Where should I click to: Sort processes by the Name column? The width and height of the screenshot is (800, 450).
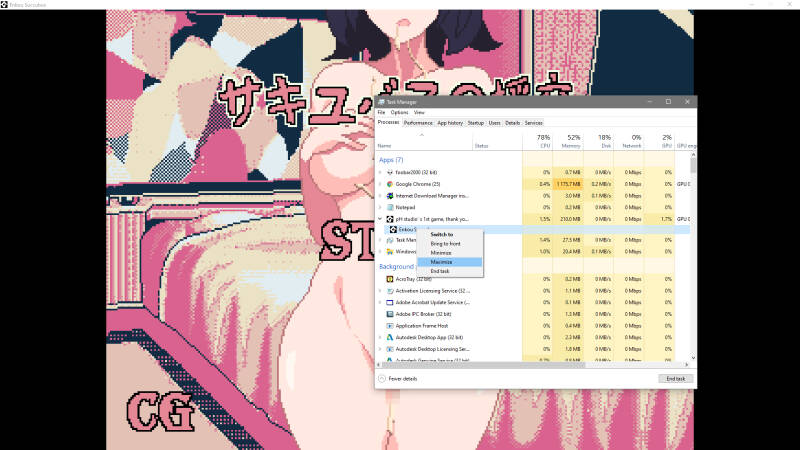point(424,141)
